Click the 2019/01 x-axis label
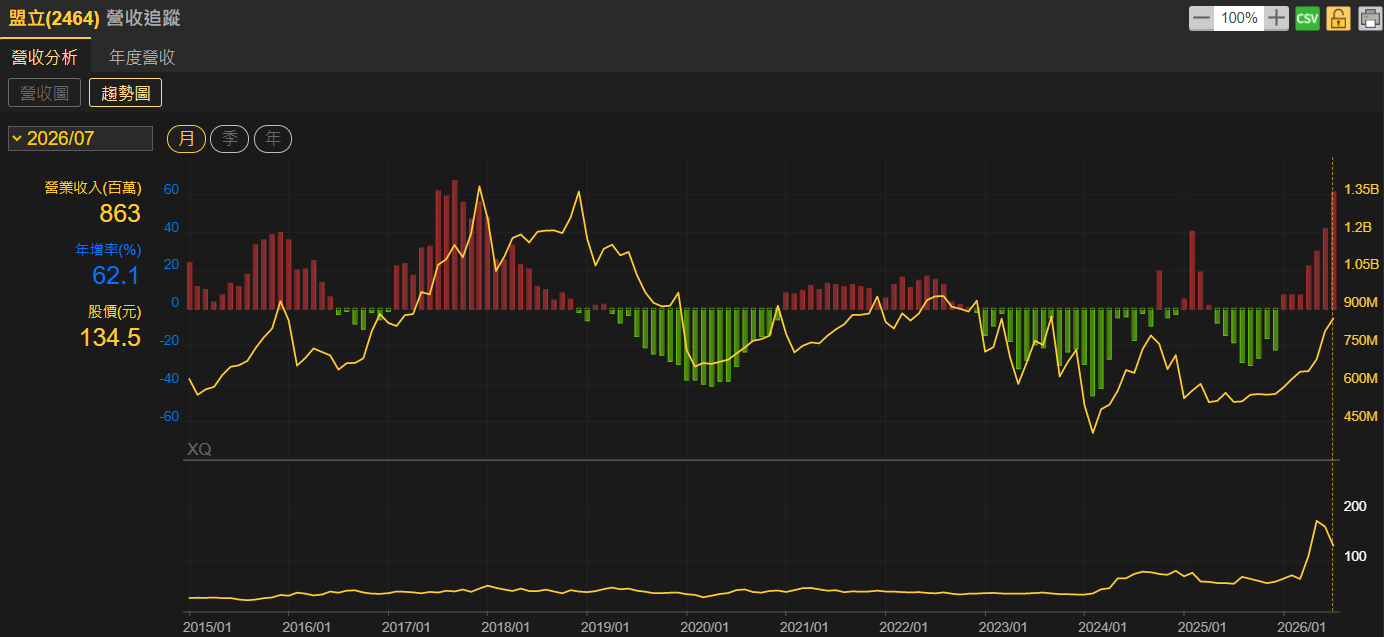The width and height of the screenshot is (1384, 637). (605, 627)
